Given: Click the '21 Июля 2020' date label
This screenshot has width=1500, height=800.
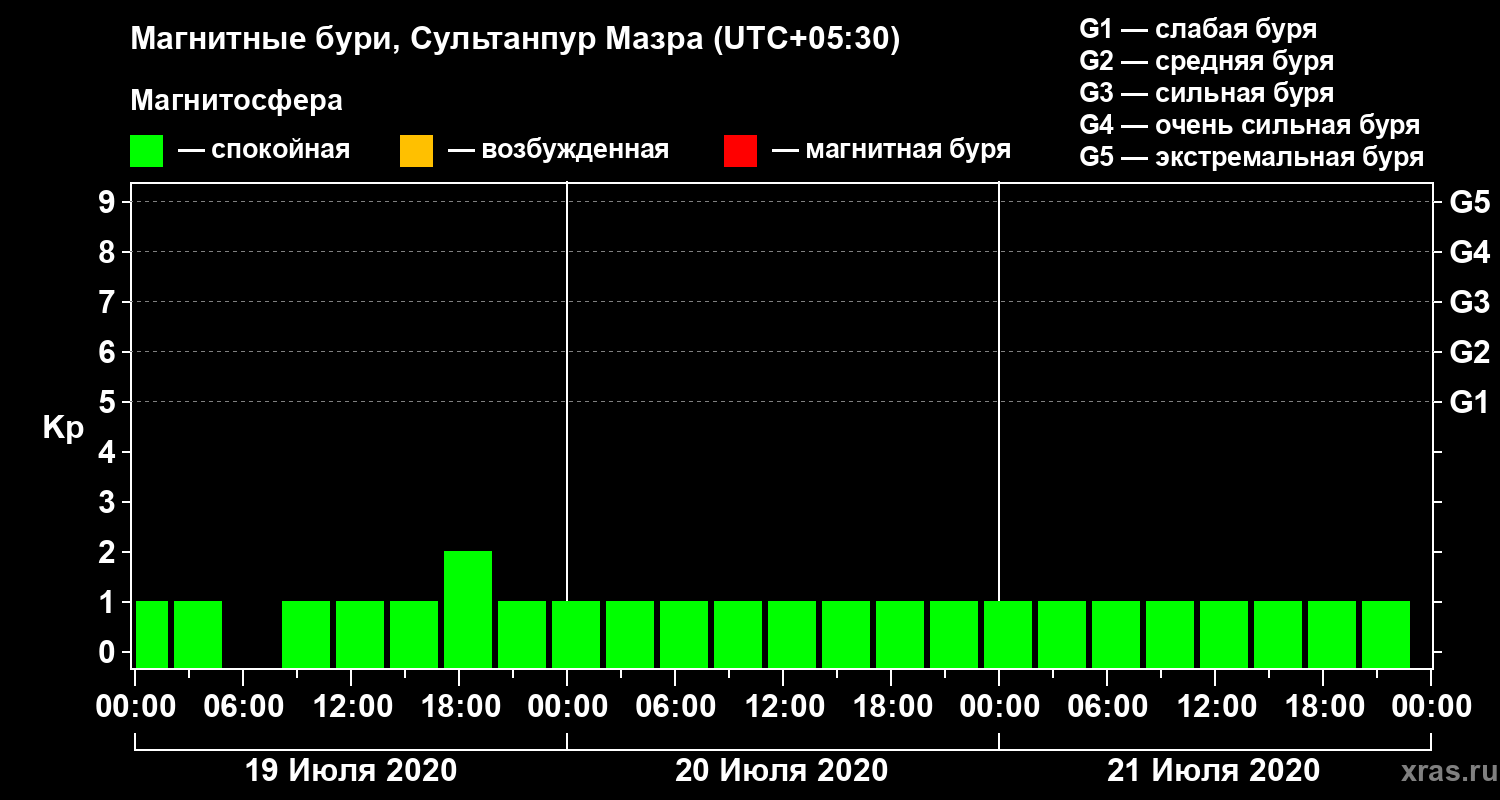Looking at the screenshot, I should coord(1213,771).
